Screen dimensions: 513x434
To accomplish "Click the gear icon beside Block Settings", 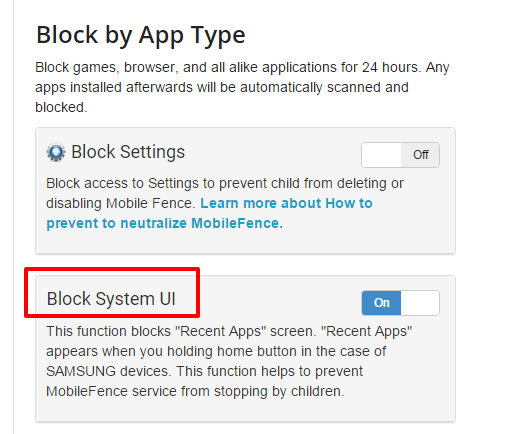I will 56,152.
